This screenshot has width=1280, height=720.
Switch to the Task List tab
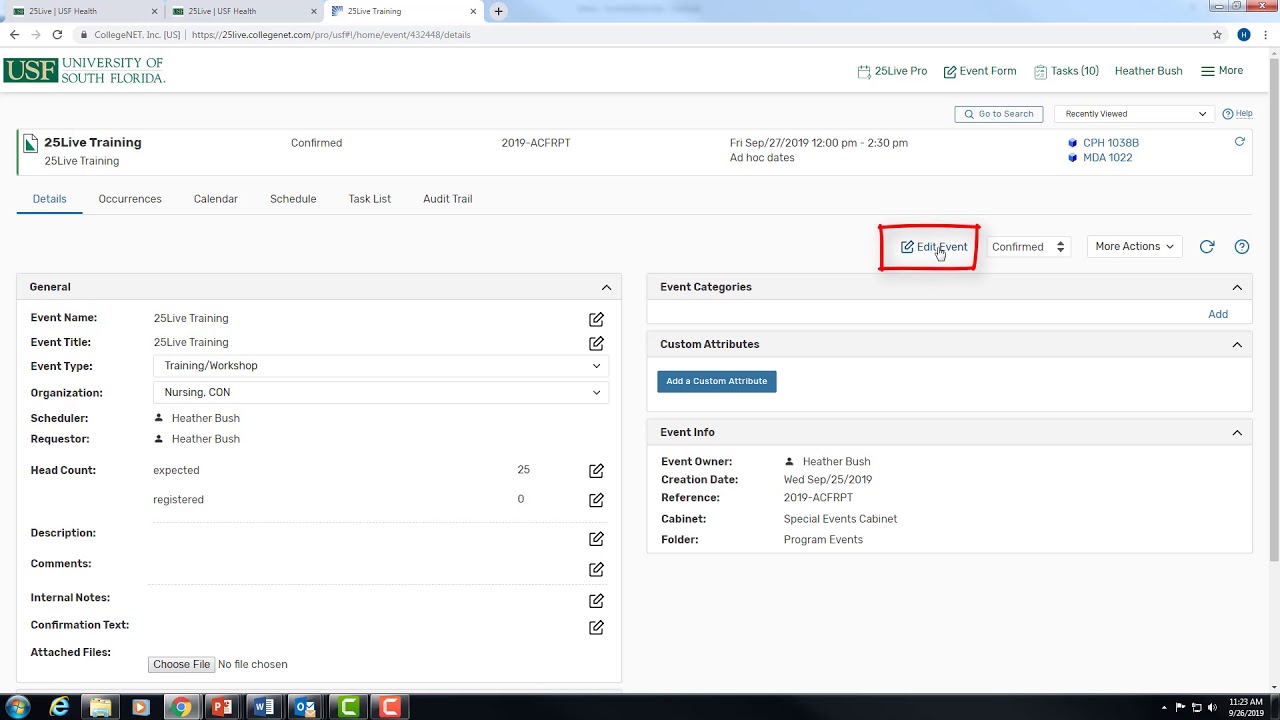[370, 199]
